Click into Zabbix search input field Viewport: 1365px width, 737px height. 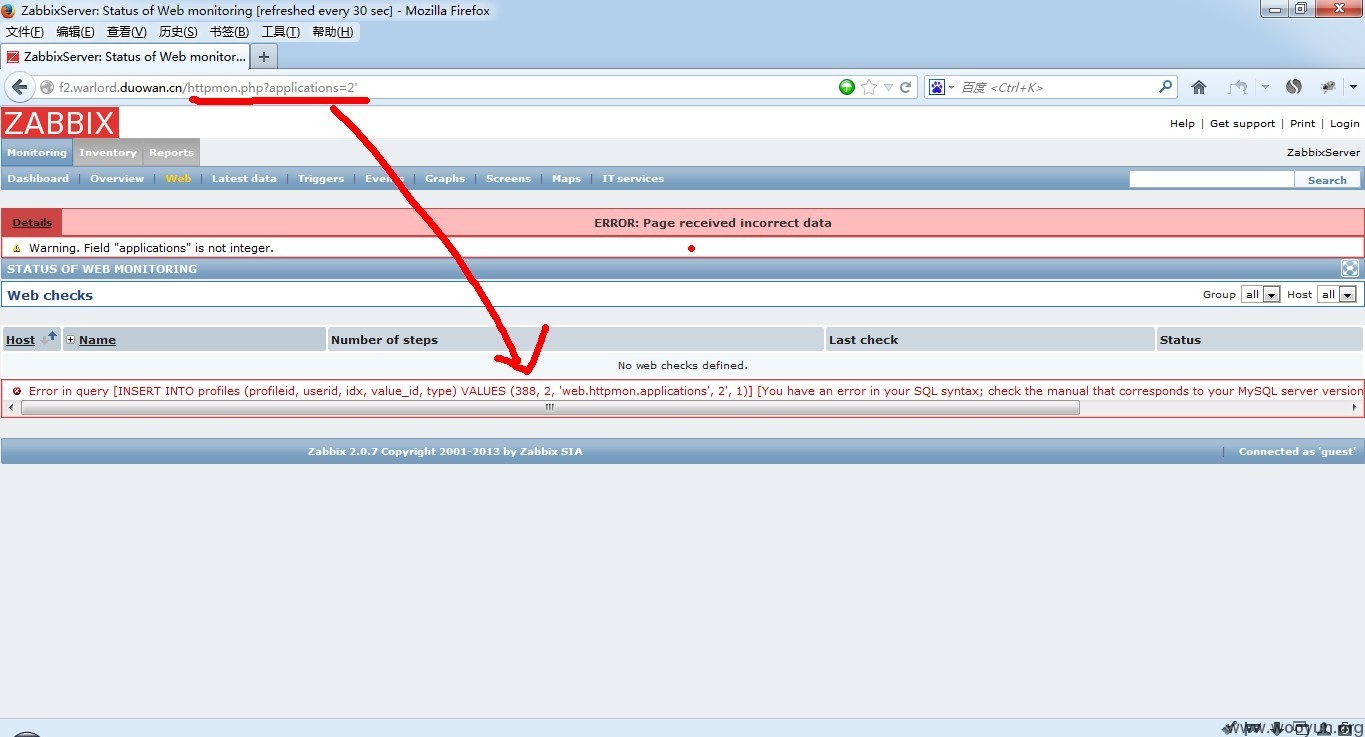pyautogui.click(x=1212, y=179)
